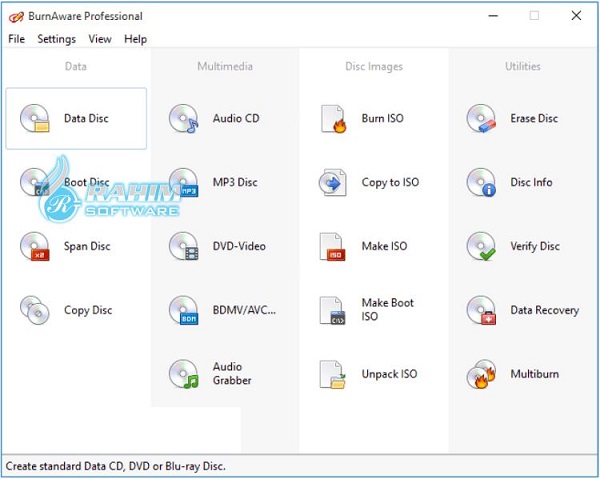This screenshot has height=479, width=600.
Task: Click the Make Boot ISO label
Action: 388,310
